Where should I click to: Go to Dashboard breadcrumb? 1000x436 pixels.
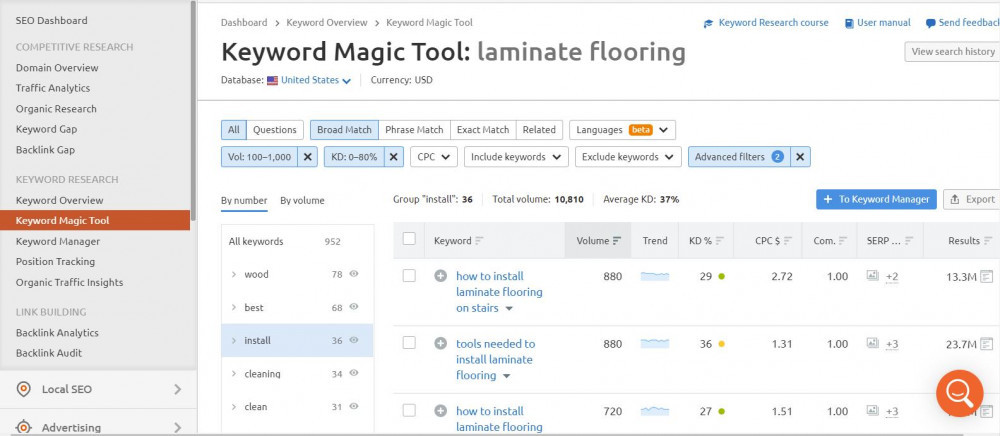(x=244, y=23)
